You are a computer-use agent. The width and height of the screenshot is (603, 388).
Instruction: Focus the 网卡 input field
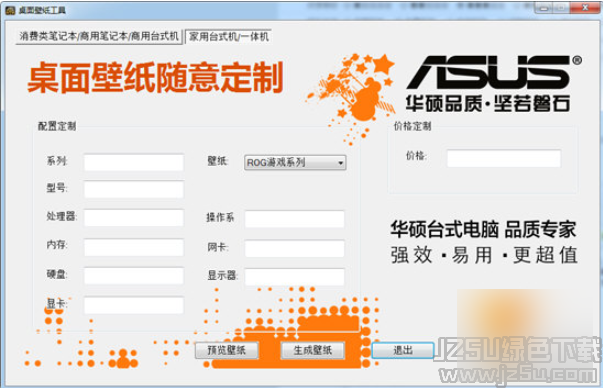coord(295,248)
